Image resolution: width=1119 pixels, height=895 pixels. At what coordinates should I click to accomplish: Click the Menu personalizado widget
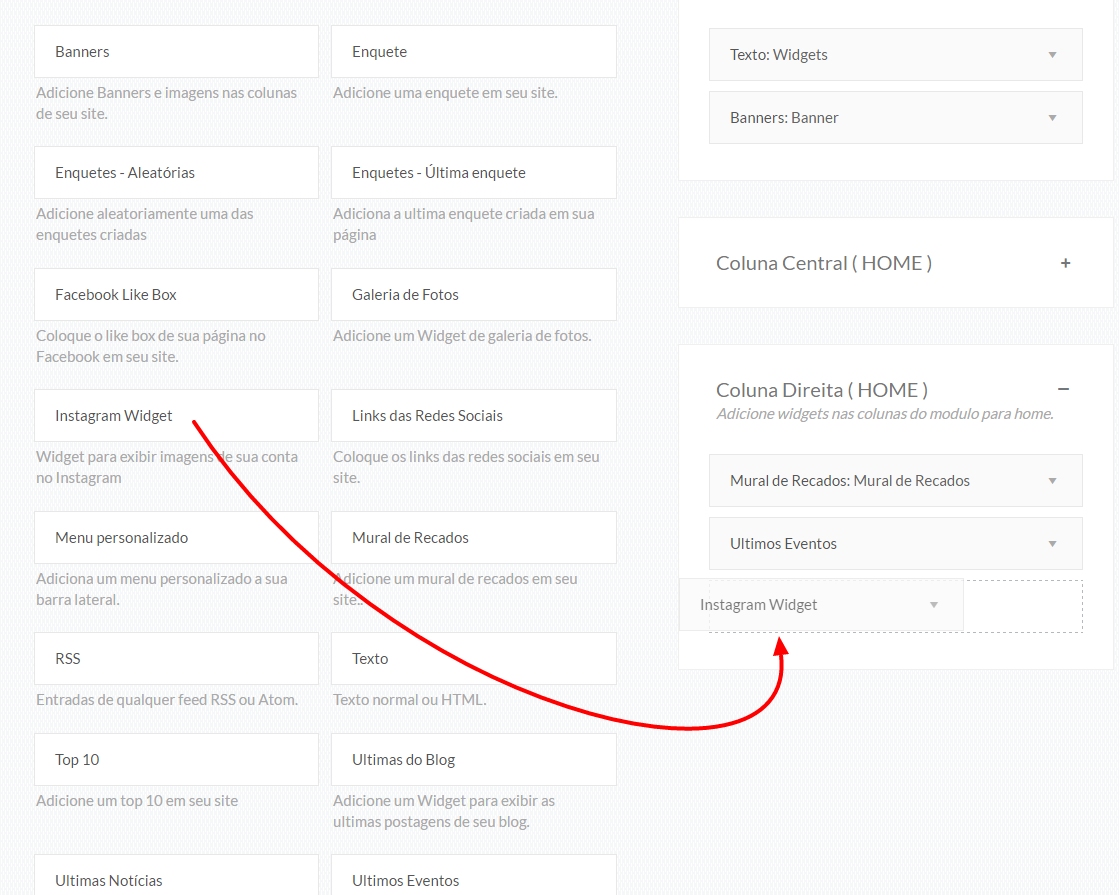(x=176, y=538)
